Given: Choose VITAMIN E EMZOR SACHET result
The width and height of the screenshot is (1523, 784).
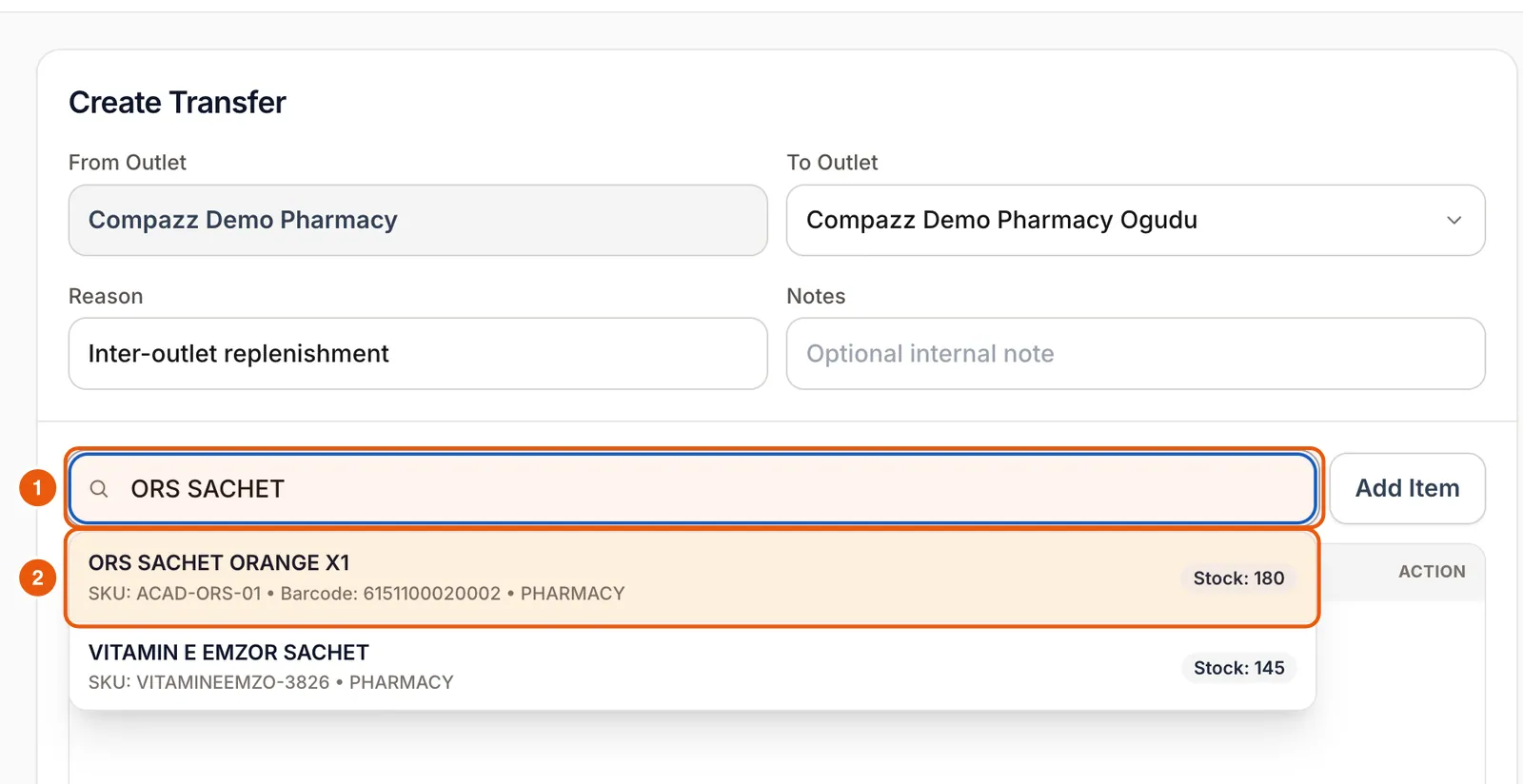Looking at the screenshot, I should [x=692, y=667].
